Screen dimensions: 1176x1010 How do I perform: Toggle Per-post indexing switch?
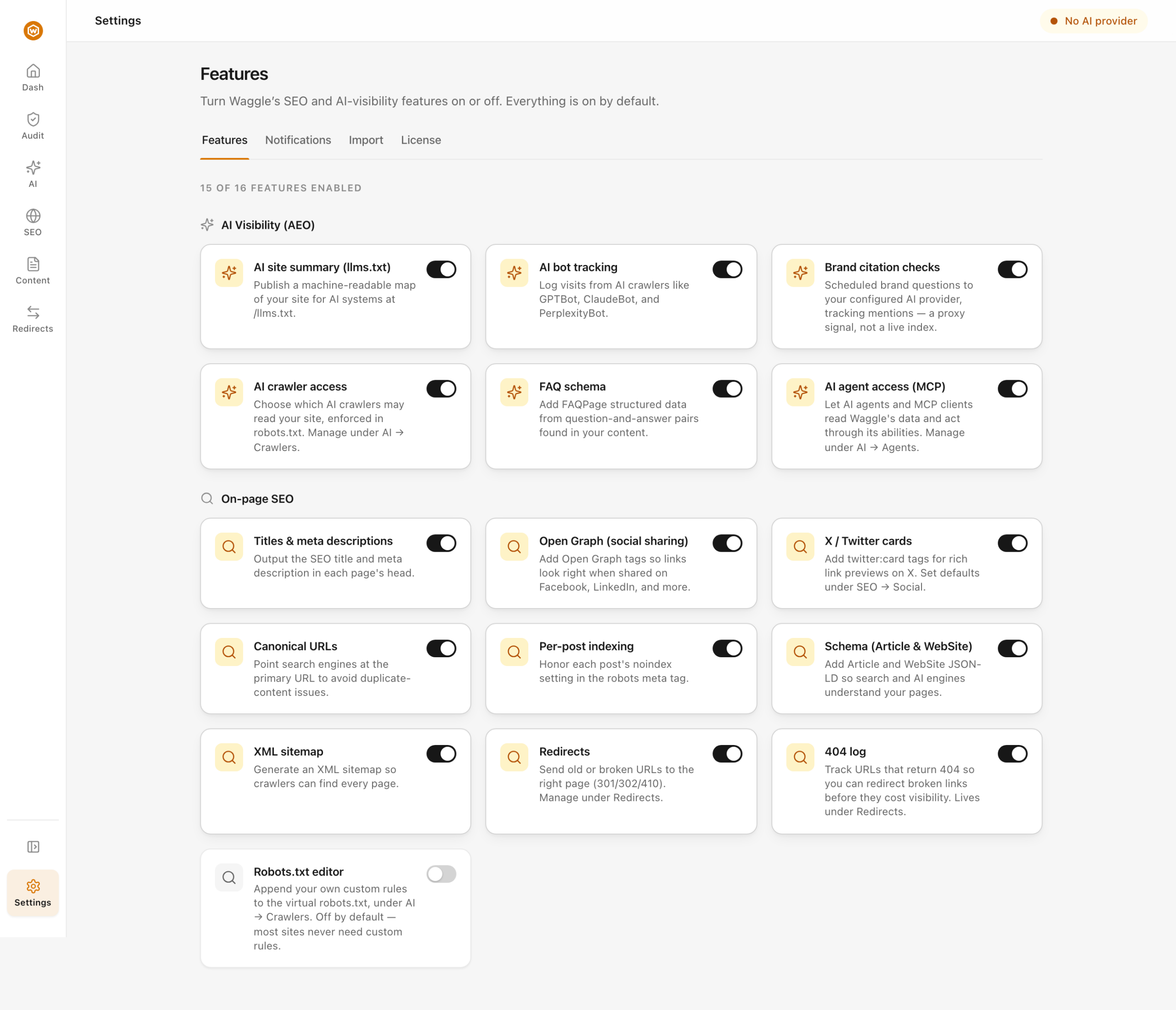pyautogui.click(x=727, y=649)
